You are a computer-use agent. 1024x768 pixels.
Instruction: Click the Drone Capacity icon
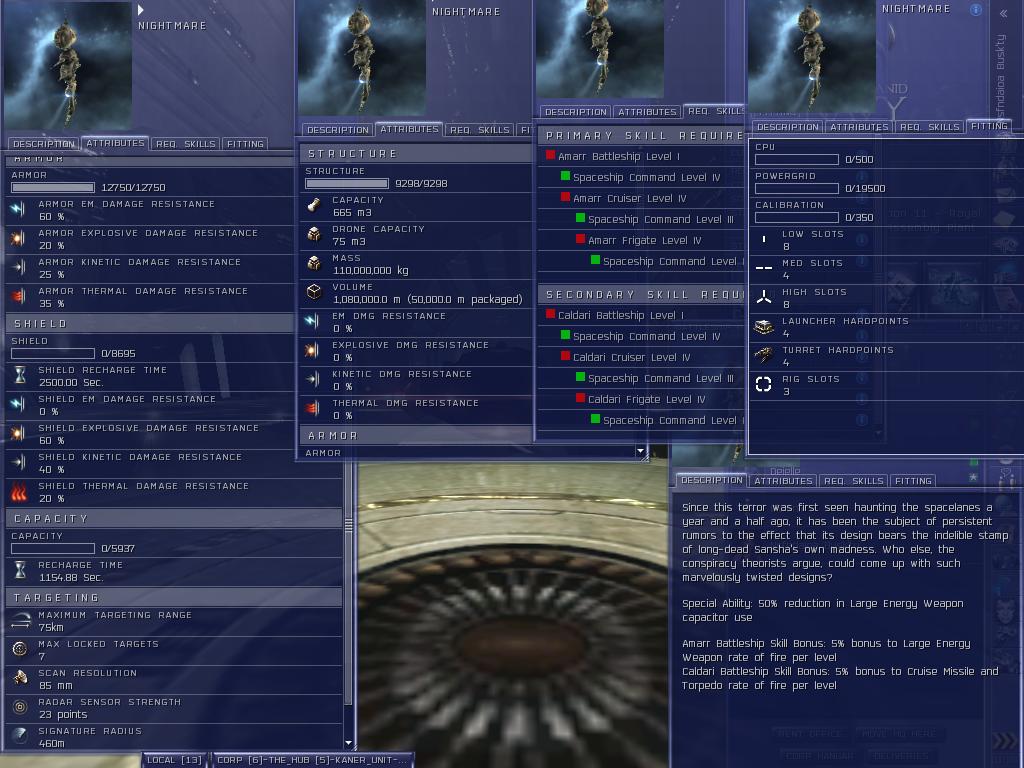point(314,234)
